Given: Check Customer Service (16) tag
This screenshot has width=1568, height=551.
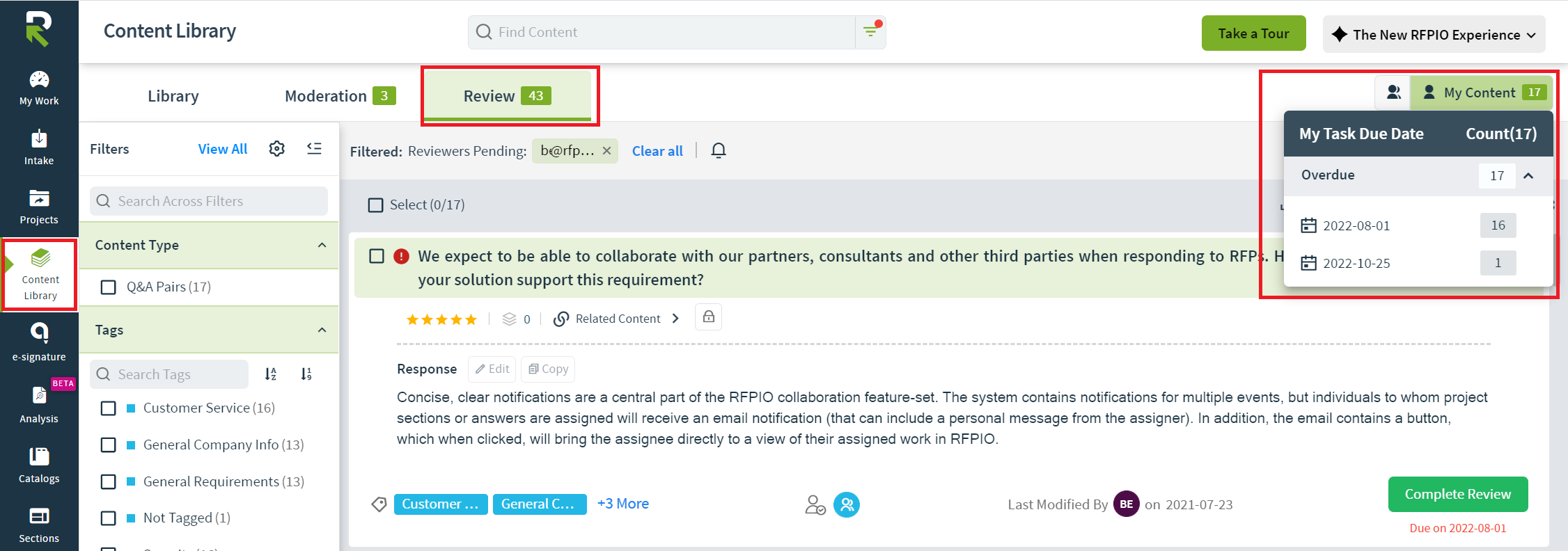Looking at the screenshot, I should click(x=109, y=408).
